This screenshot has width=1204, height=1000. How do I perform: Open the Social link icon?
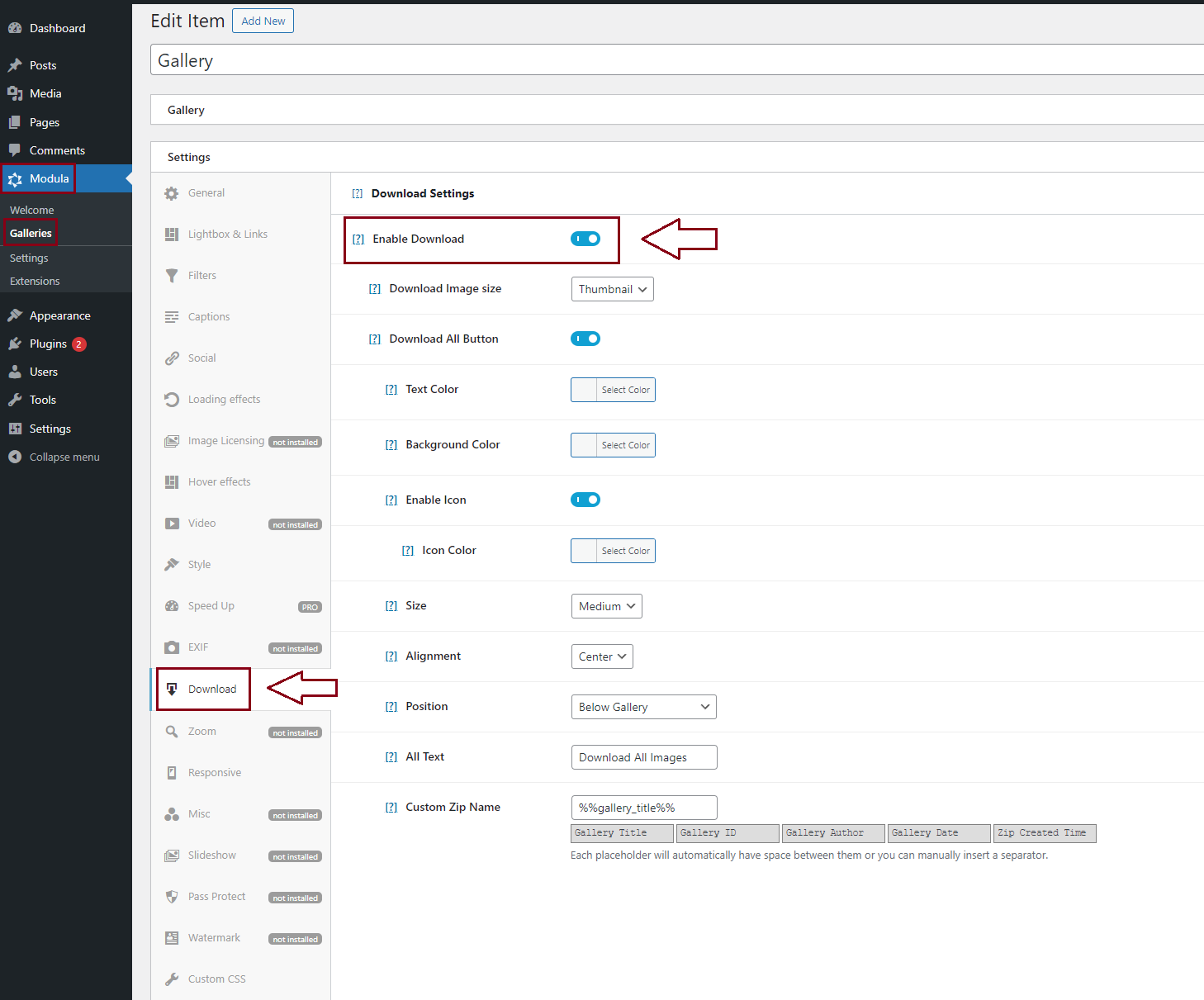pos(172,358)
